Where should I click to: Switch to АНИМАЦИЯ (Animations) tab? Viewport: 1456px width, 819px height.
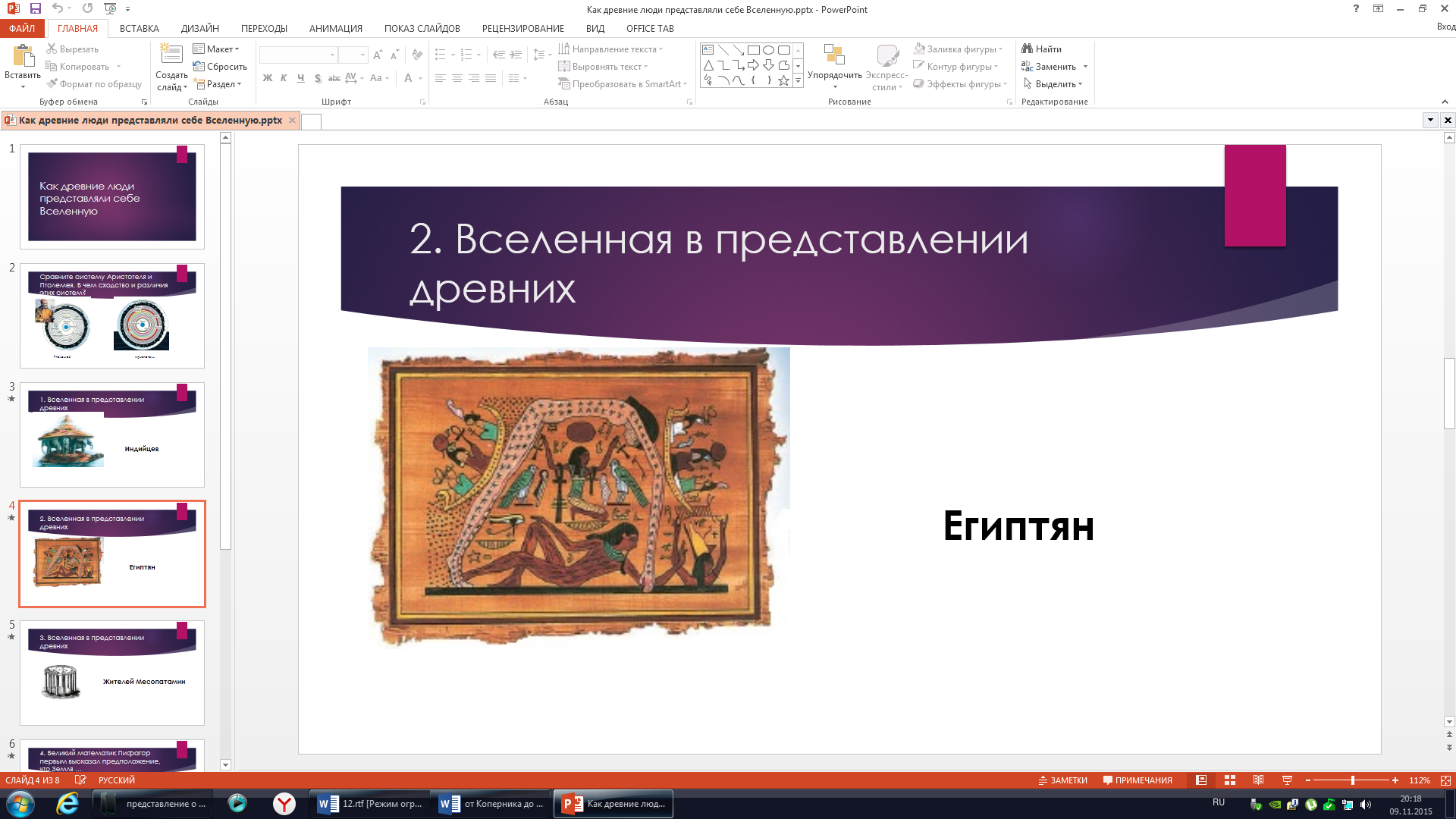pyautogui.click(x=336, y=28)
